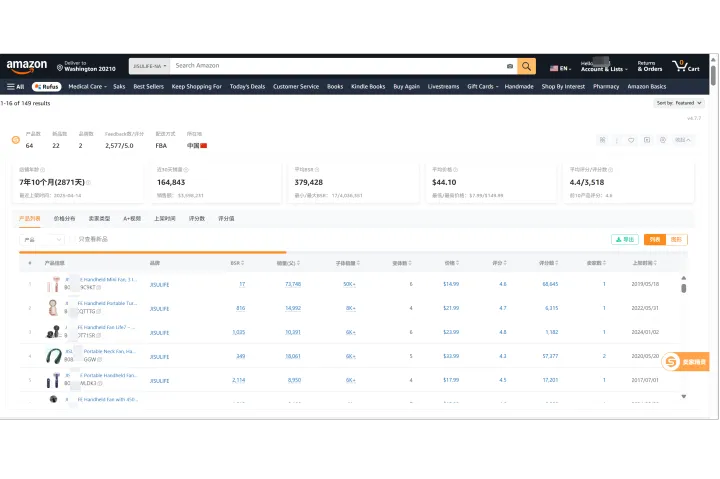The width and height of the screenshot is (720, 479).
Task: Open the EN language dropdown
Action: click(561, 68)
